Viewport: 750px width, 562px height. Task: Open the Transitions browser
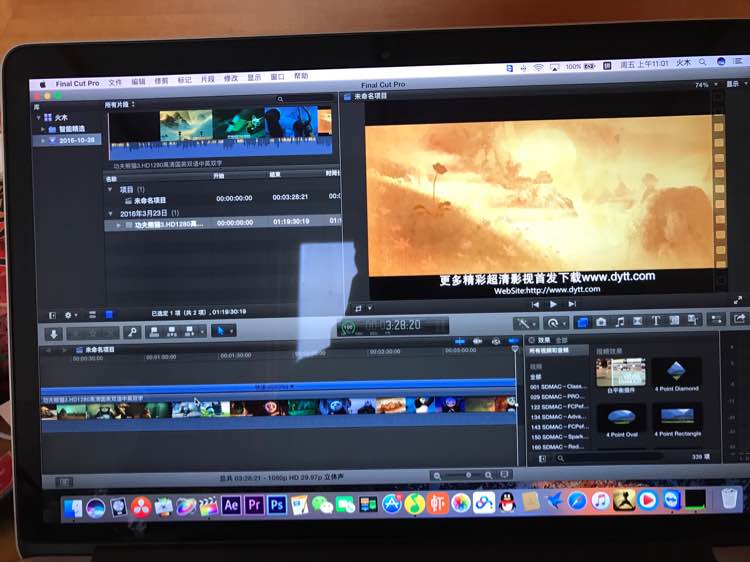(x=638, y=321)
